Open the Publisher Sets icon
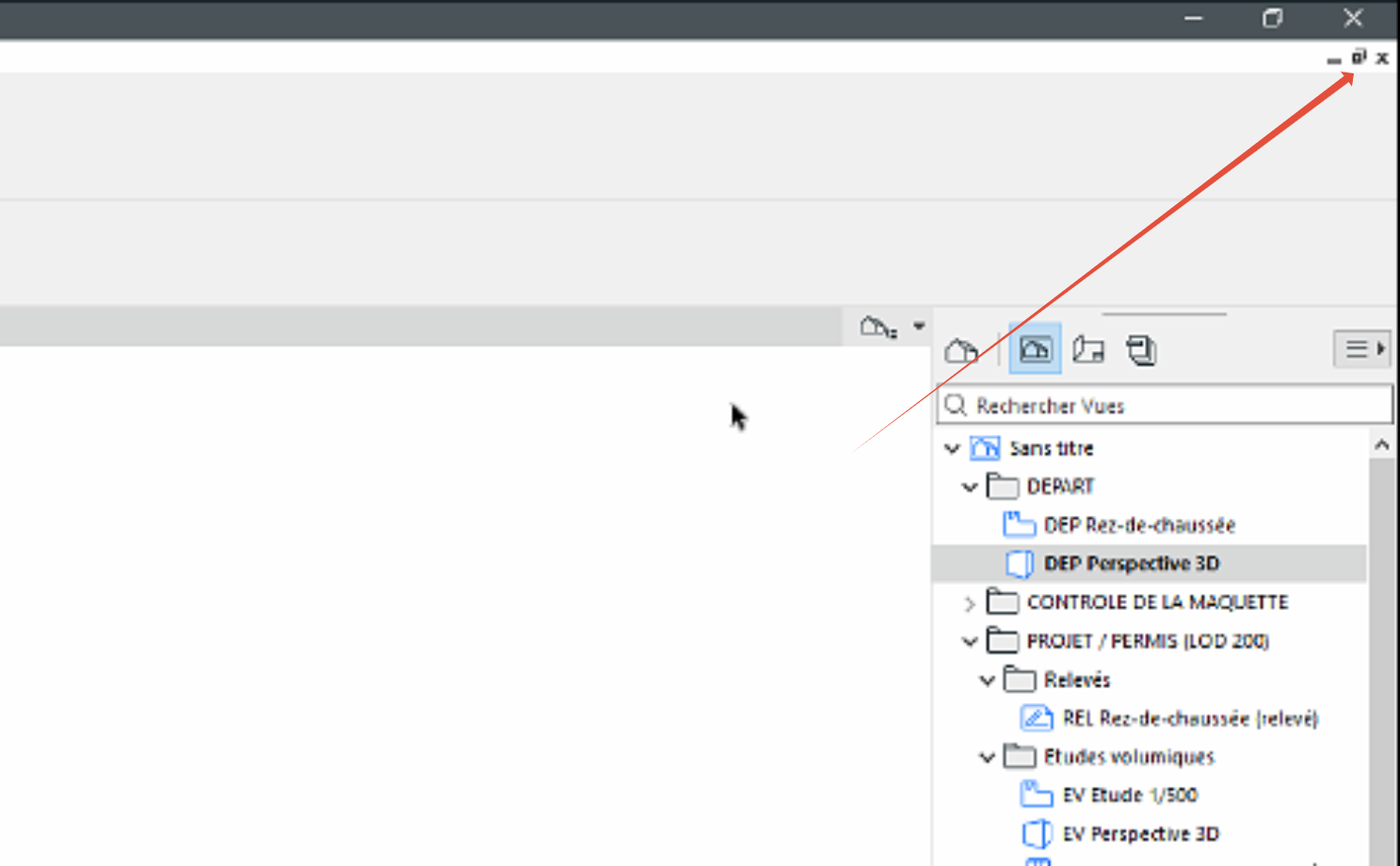 point(1141,350)
